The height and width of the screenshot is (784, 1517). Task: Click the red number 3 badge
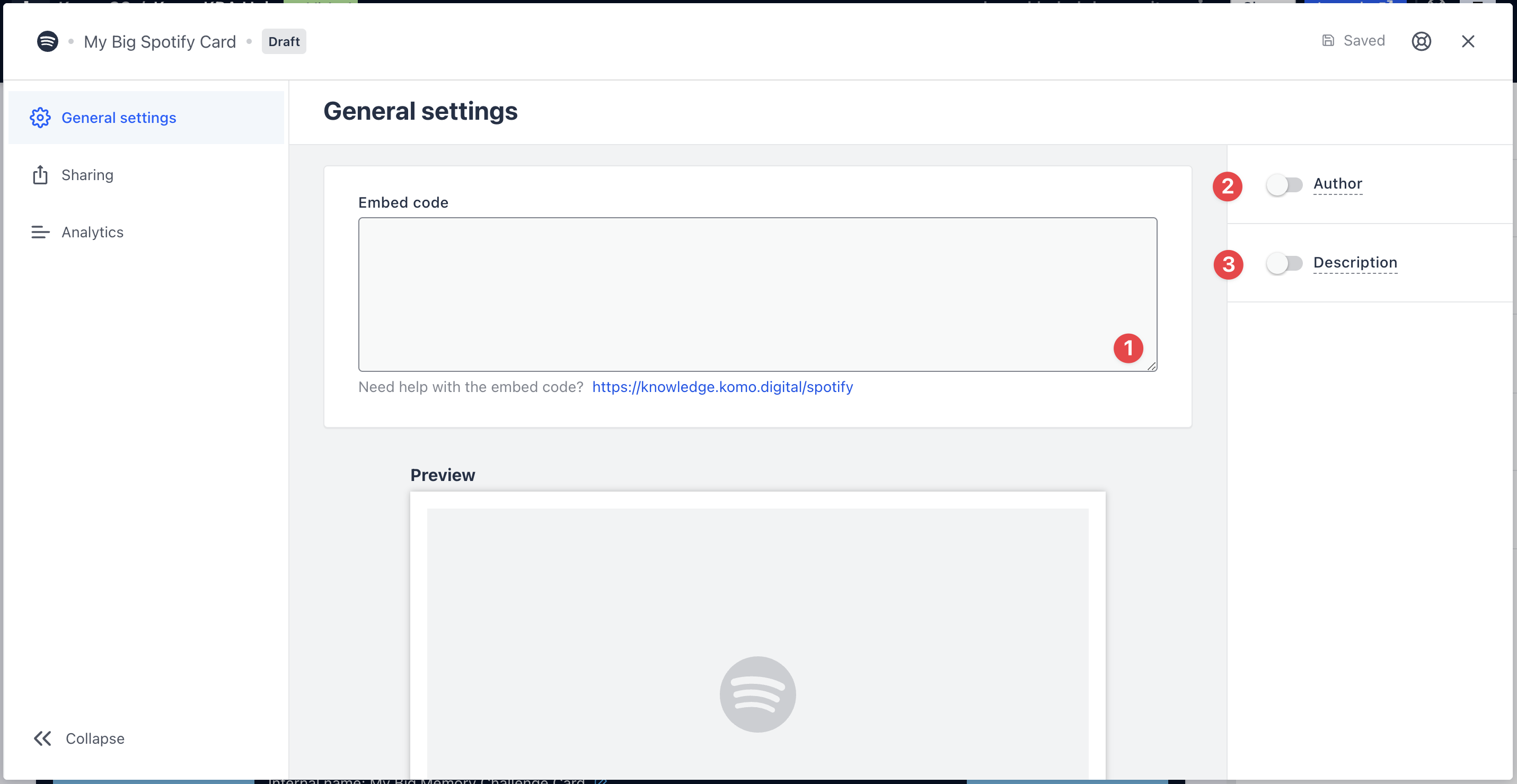(x=1228, y=264)
